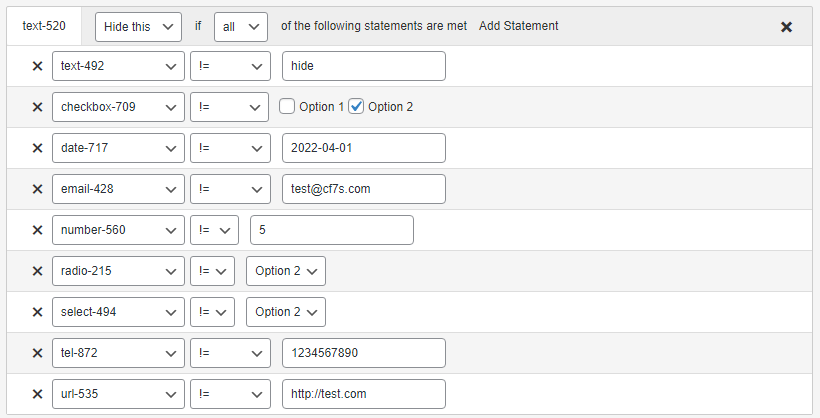Expand the "all" condition match dropdown
The width and height of the screenshot is (820, 418).
[x=241, y=27]
